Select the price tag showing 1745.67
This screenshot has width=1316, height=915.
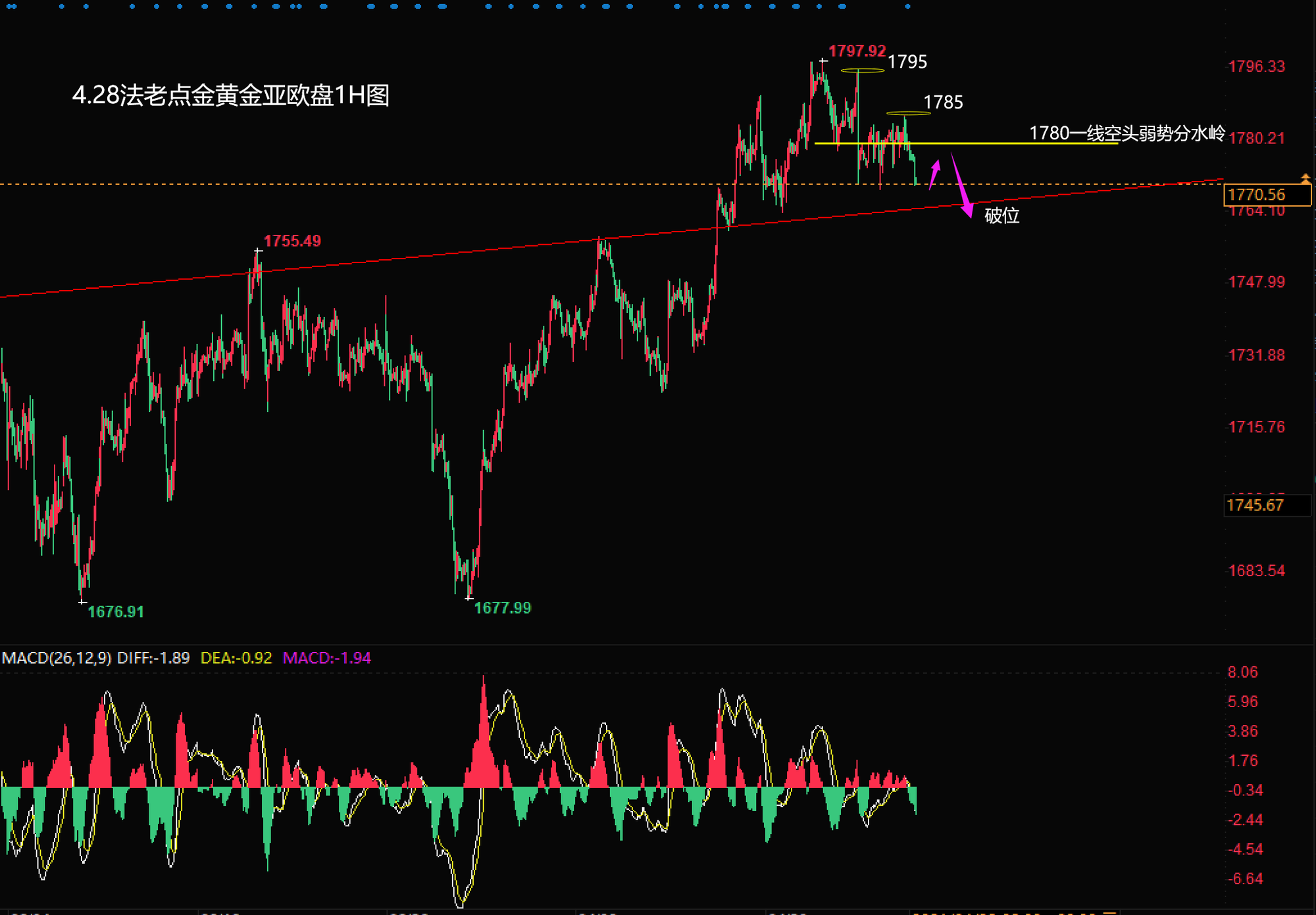click(1266, 505)
